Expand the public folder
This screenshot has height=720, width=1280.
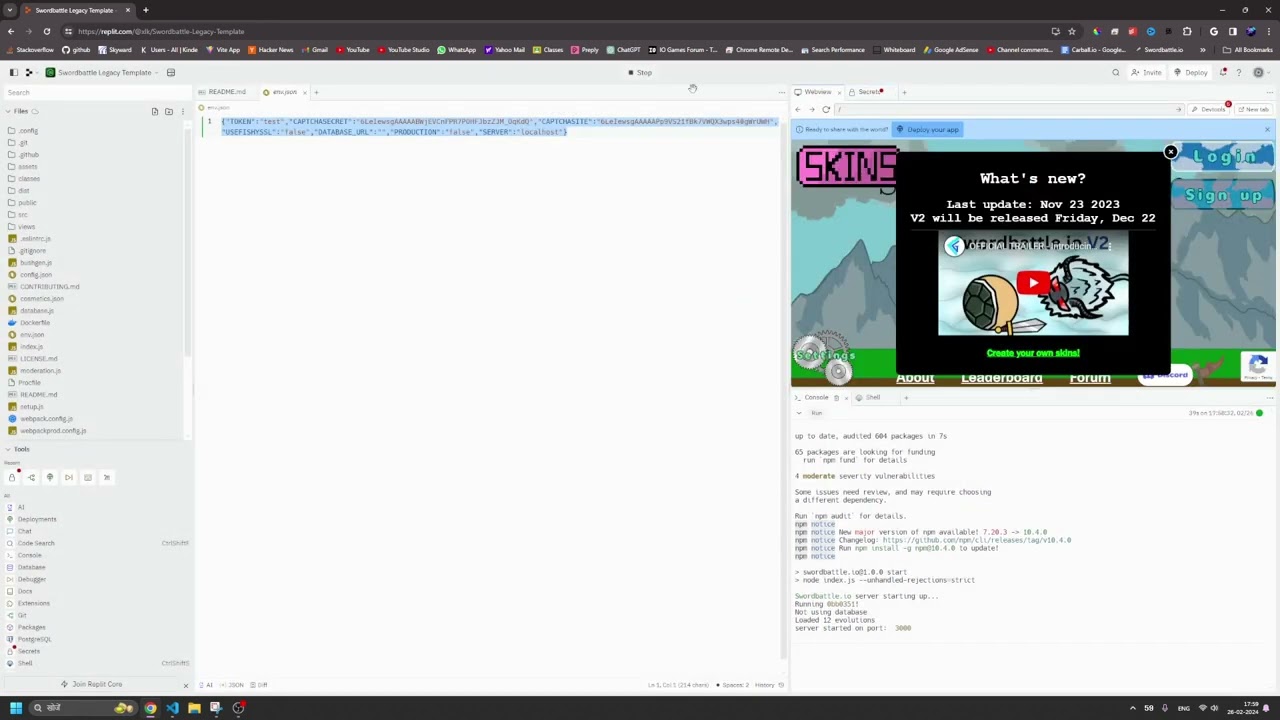click(23, 203)
